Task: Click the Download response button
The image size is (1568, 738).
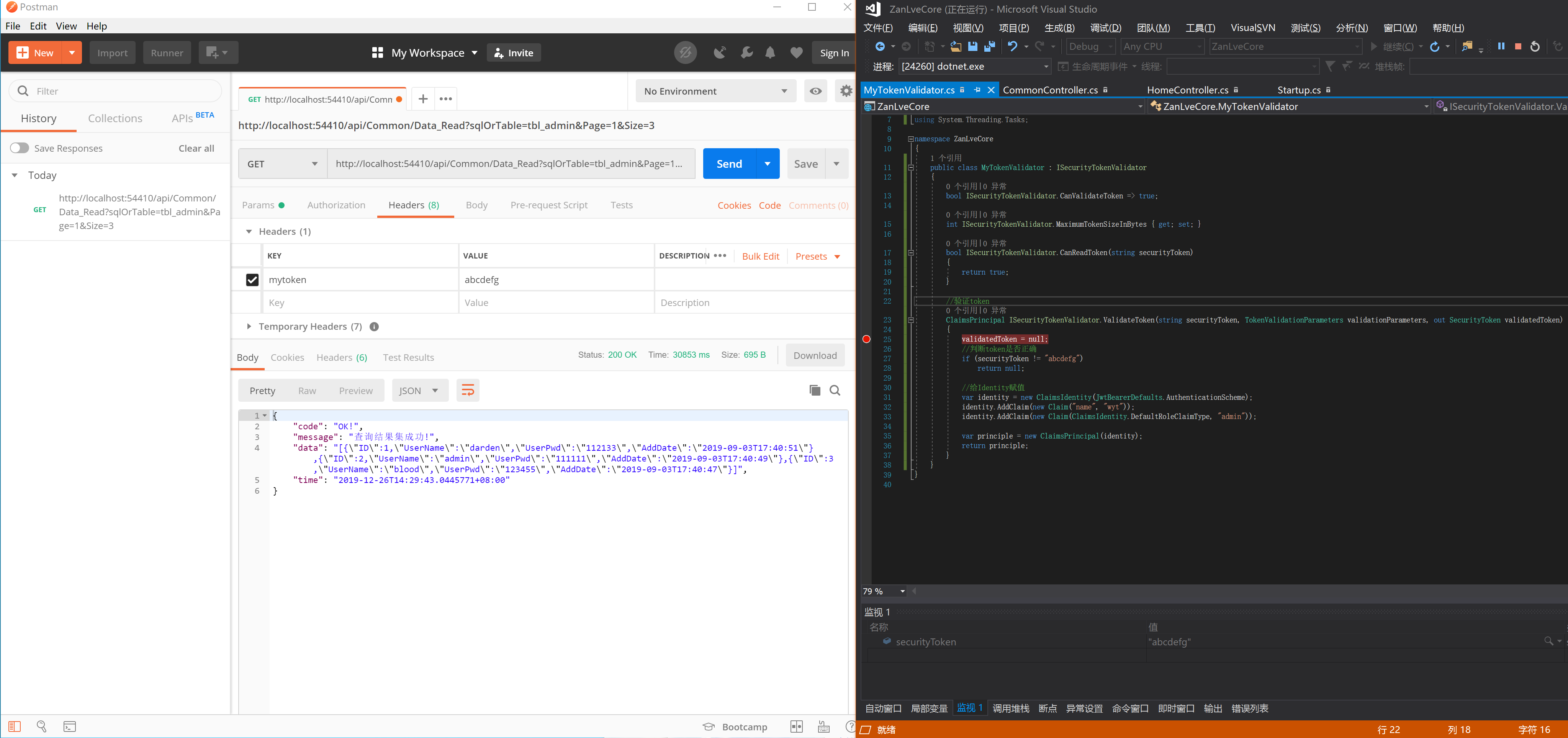Action: point(814,356)
